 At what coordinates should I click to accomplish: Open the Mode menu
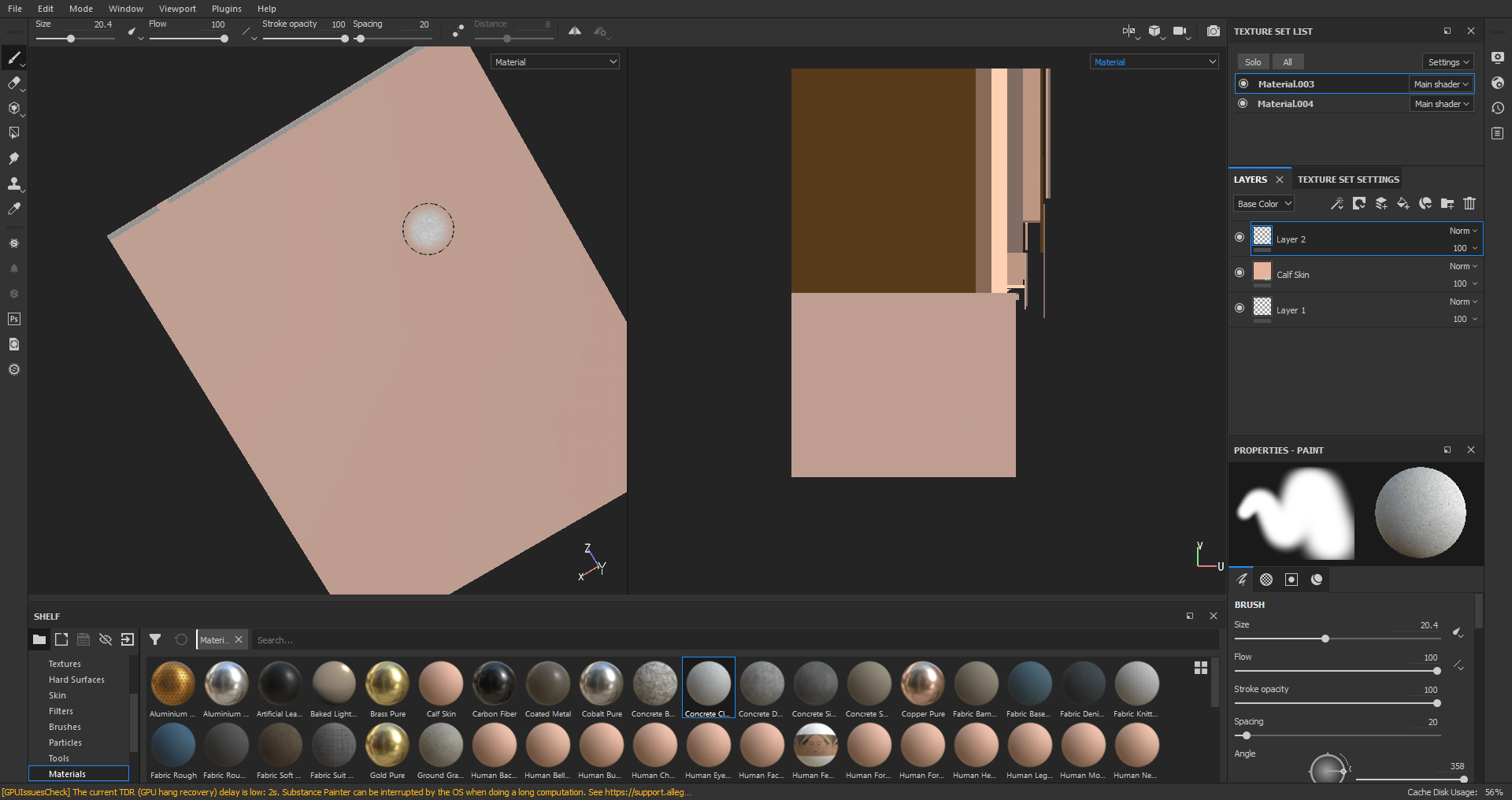pyautogui.click(x=81, y=9)
